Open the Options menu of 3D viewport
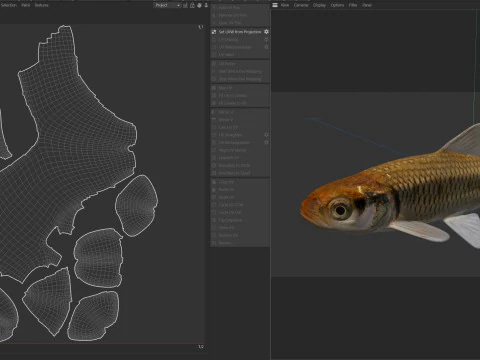Screen dimensions: 480x360 point(337,5)
